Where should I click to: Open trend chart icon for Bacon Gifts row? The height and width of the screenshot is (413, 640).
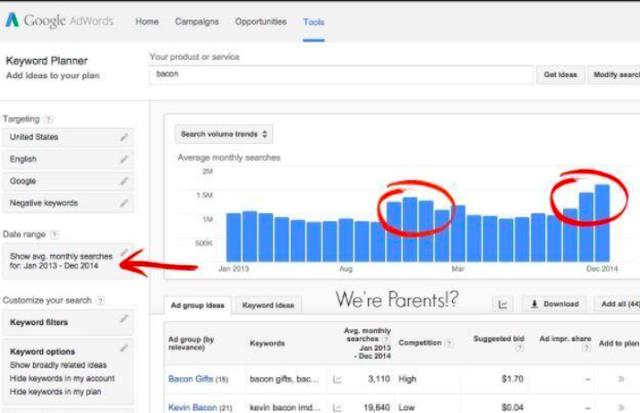pos(337,380)
